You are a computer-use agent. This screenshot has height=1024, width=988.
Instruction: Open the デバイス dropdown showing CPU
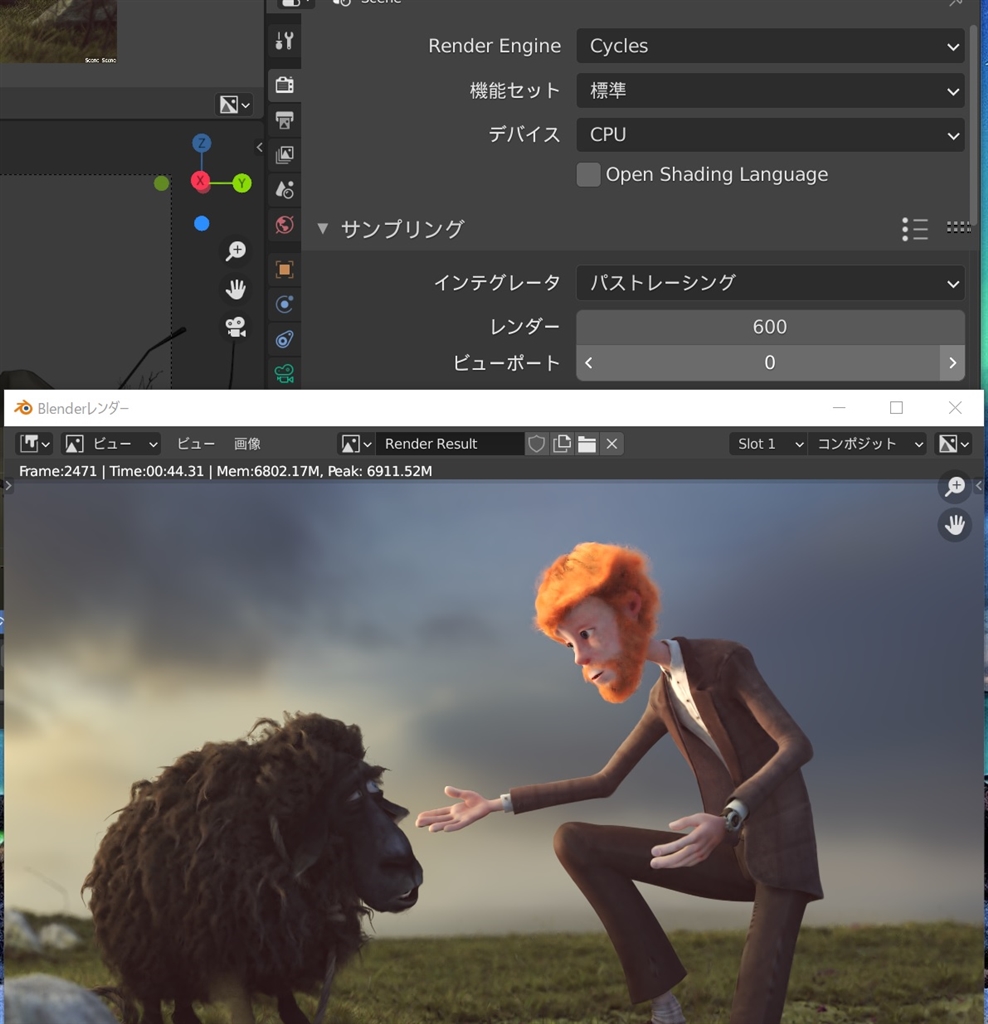(770, 135)
